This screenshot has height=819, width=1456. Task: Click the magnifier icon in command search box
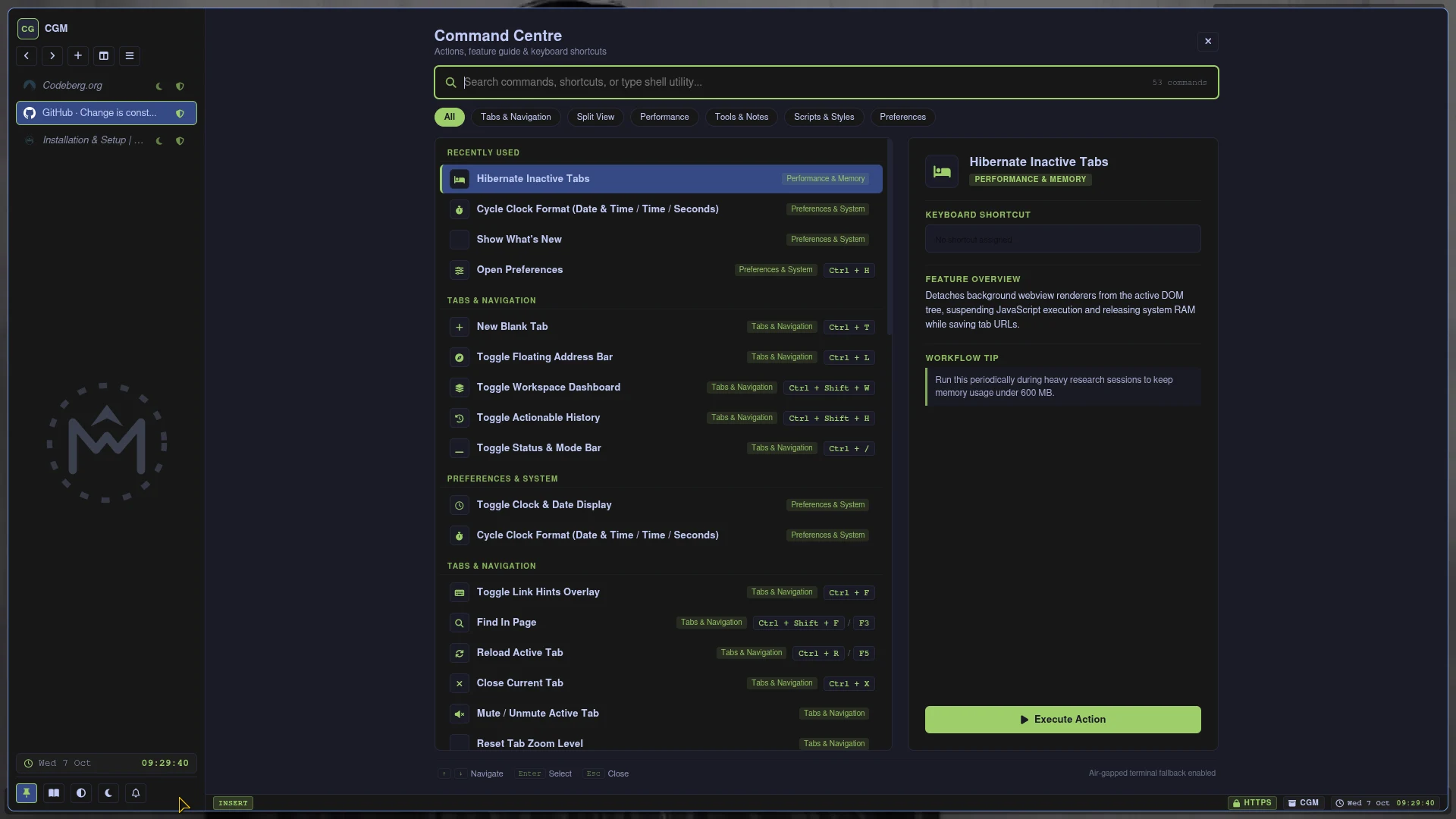click(x=450, y=83)
